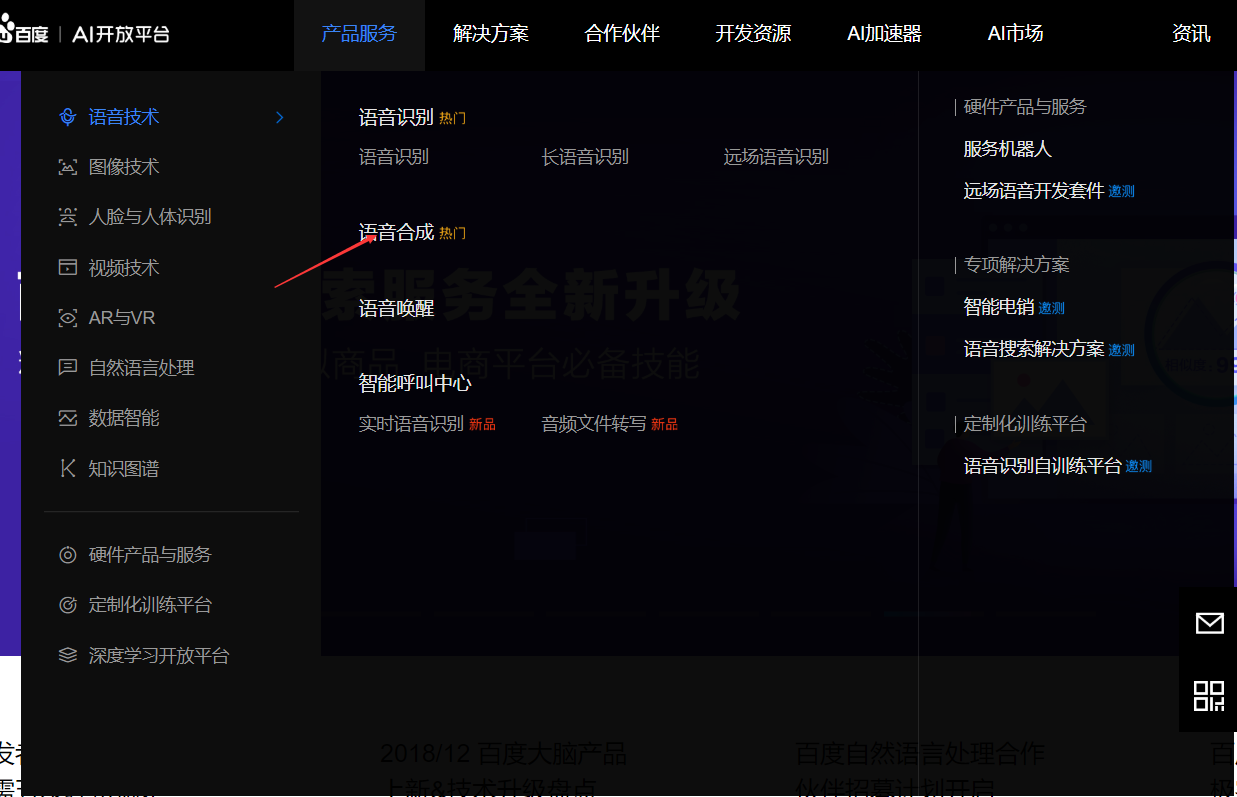The height and width of the screenshot is (797, 1237).
Task: Click the chart icon beside 数据智能
Action: tap(68, 418)
